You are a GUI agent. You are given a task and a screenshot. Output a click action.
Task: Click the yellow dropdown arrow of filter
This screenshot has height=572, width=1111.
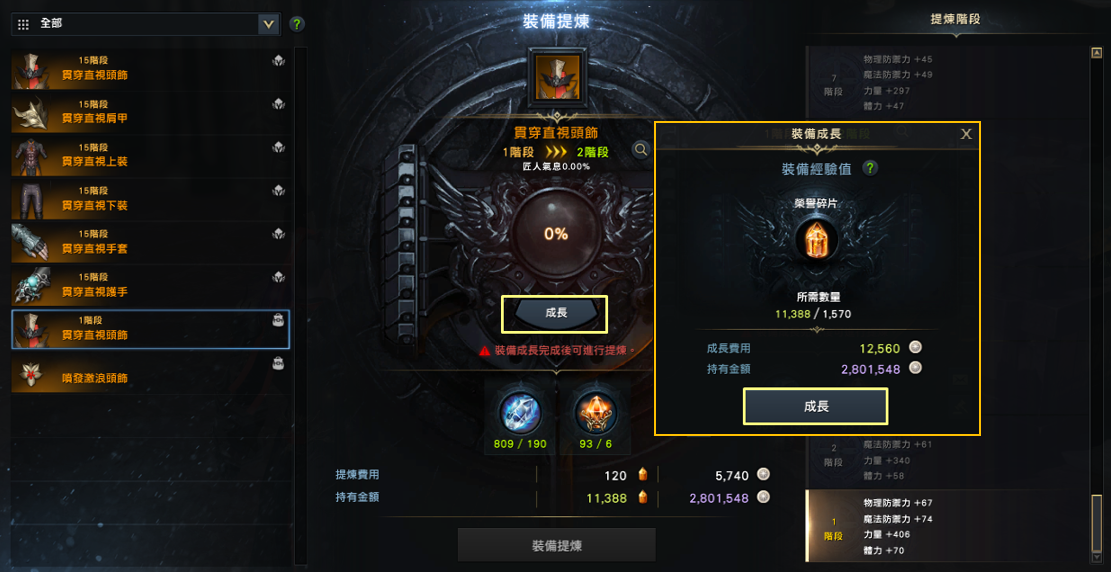pyautogui.click(x=269, y=24)
